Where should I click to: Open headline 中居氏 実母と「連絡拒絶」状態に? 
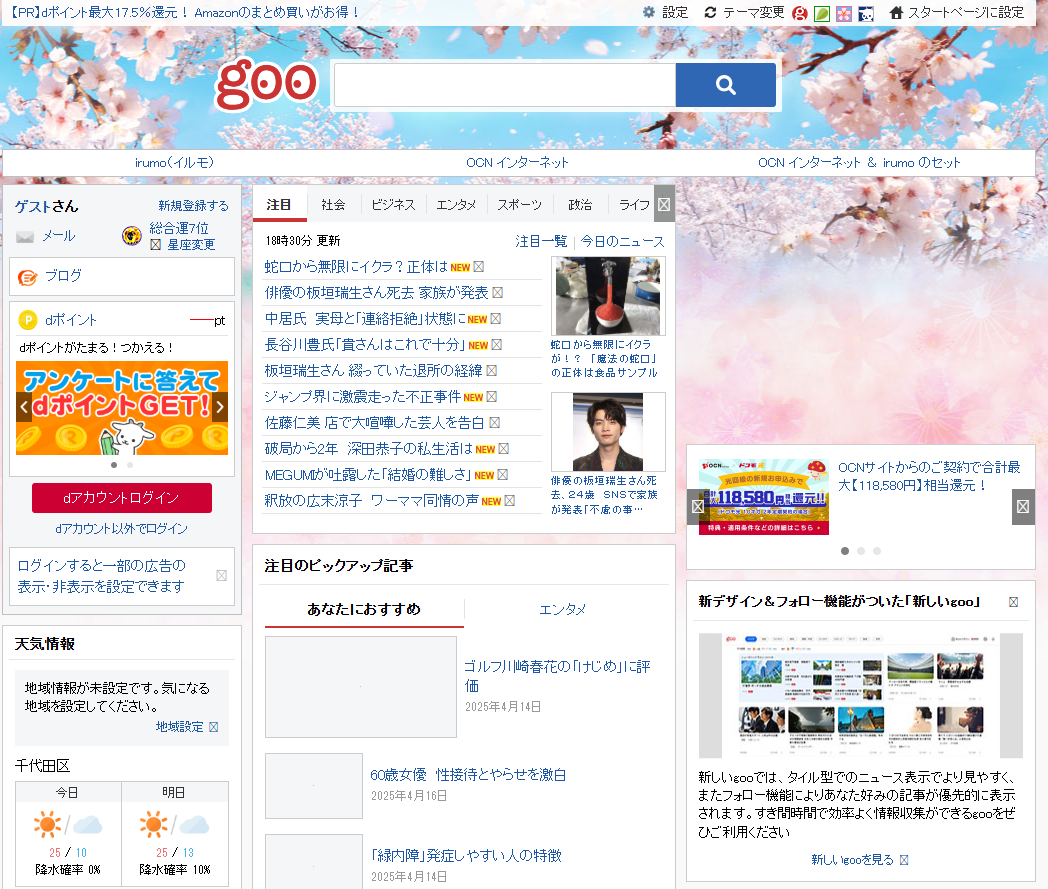pyautogui.click(x=366, y=319)
